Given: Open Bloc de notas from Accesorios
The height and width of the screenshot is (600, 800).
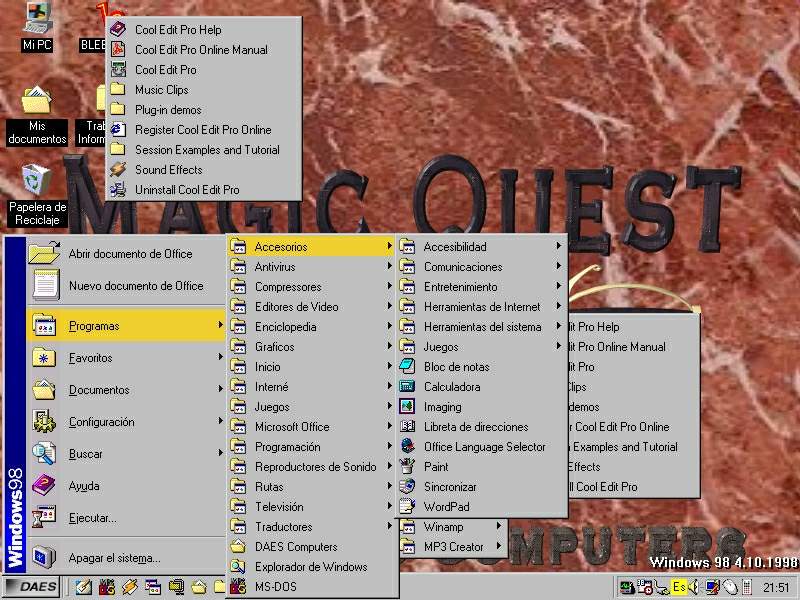Looking at the screenshot, I should pos(483,366).
